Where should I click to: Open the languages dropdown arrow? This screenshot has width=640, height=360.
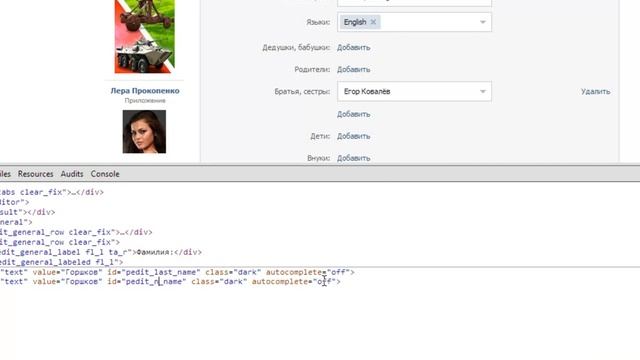(482, 22)
